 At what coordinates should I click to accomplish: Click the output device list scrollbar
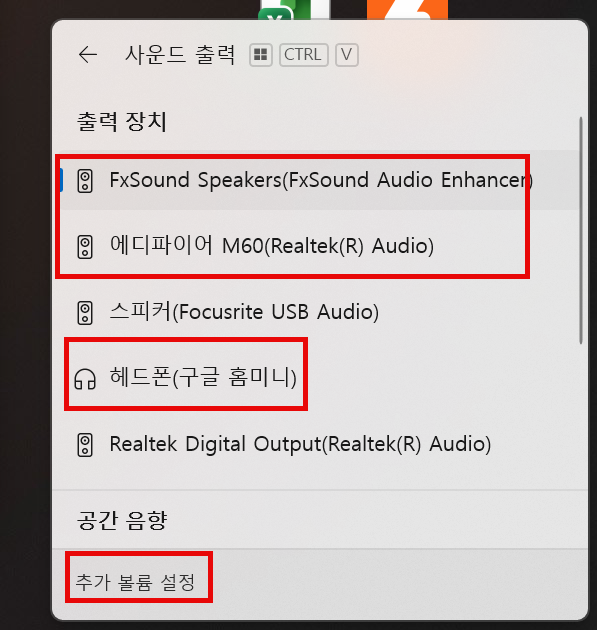581,230
